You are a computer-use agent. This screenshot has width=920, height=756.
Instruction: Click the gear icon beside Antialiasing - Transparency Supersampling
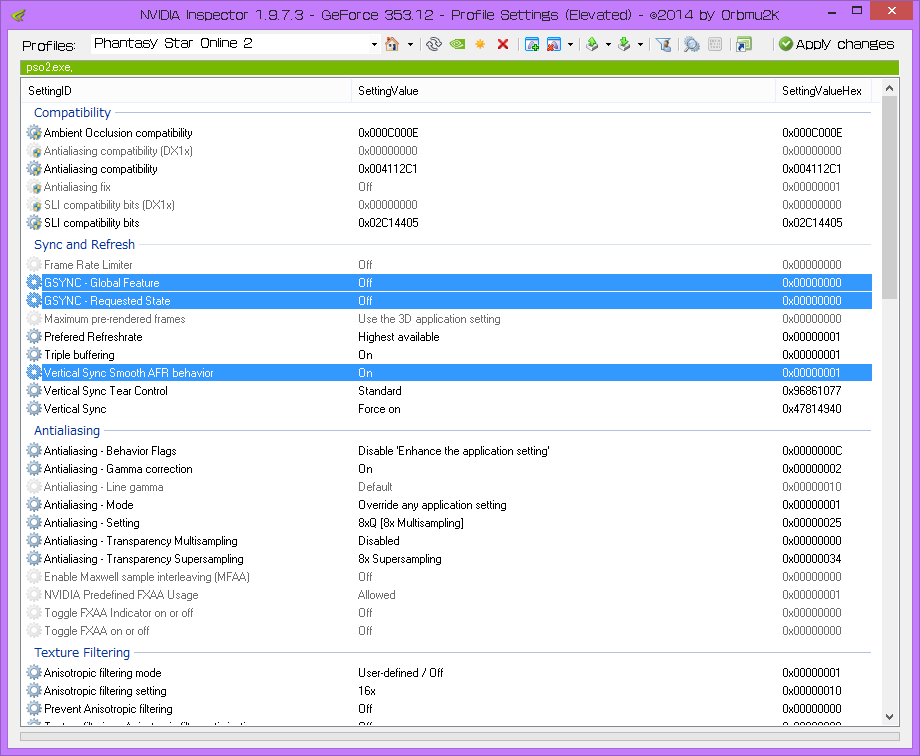point(34,559)
